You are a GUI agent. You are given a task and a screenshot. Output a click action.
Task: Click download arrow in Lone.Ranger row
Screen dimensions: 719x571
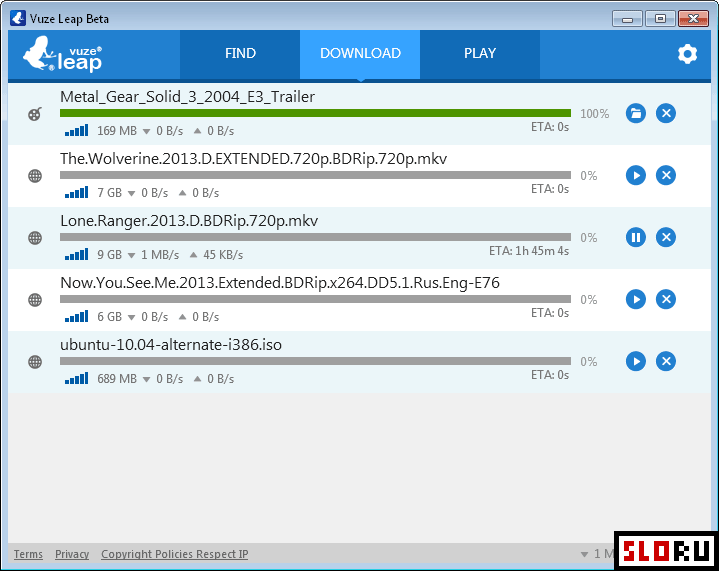point(132,255)
